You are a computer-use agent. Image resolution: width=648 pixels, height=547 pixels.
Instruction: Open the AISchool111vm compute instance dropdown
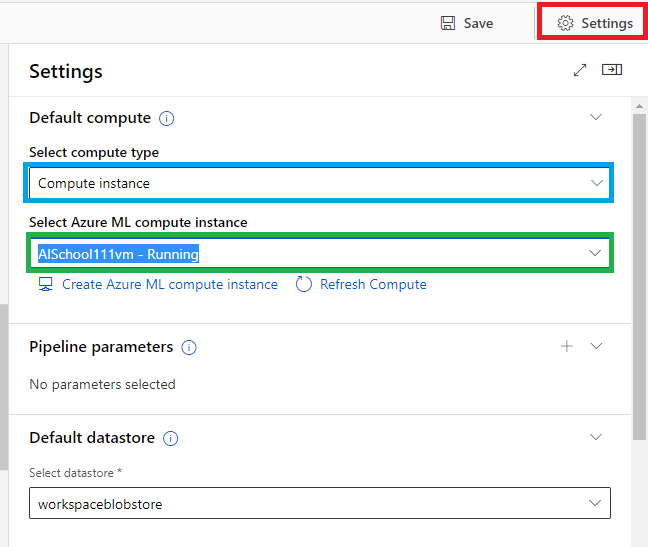[x=319, y=253]
